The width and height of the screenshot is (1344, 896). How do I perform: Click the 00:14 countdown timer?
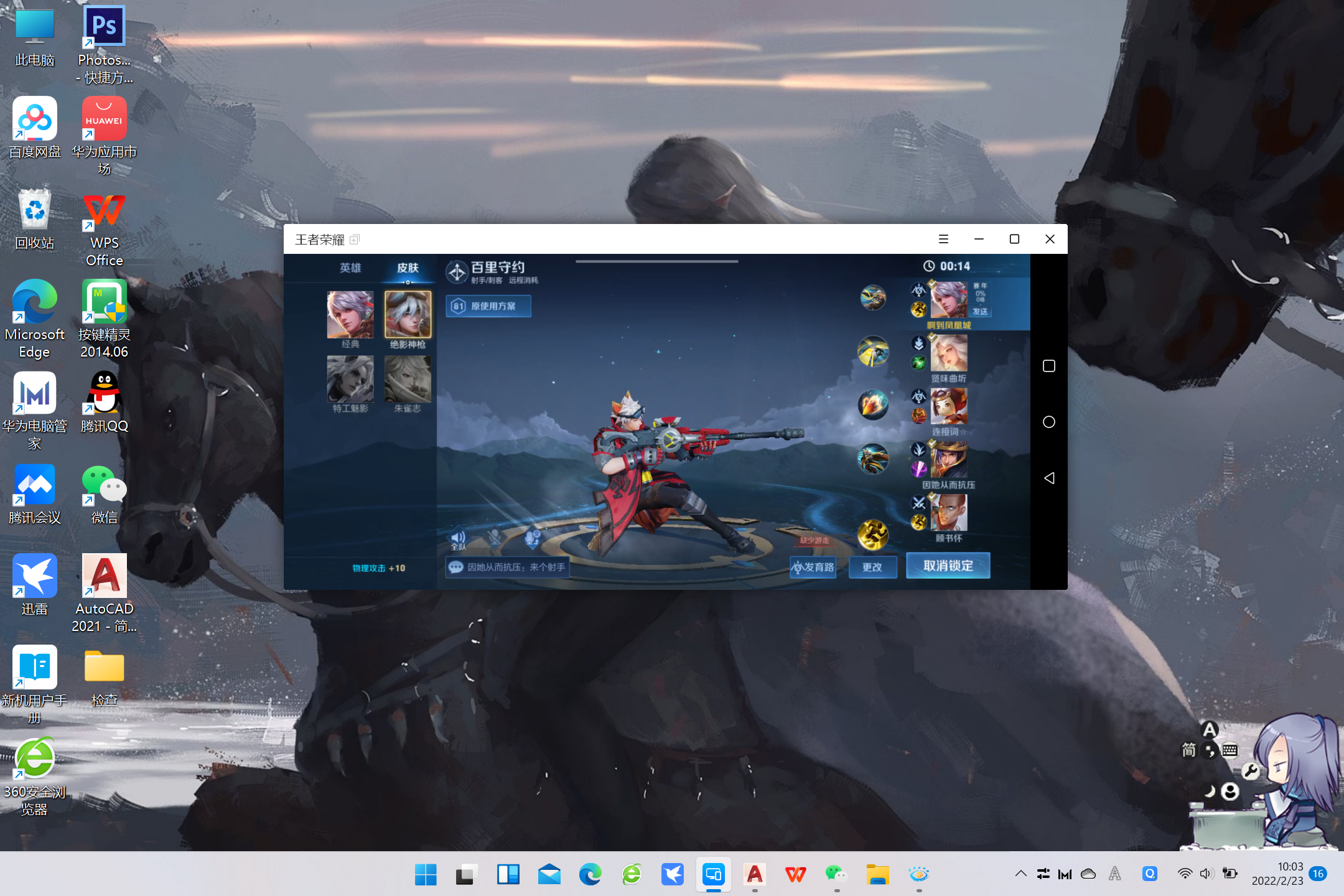[x=946, y=266]
